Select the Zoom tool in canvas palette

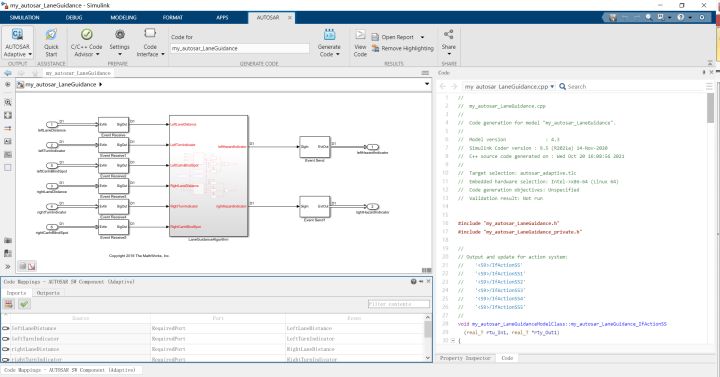pyautogui.click(x=8, y=102)
